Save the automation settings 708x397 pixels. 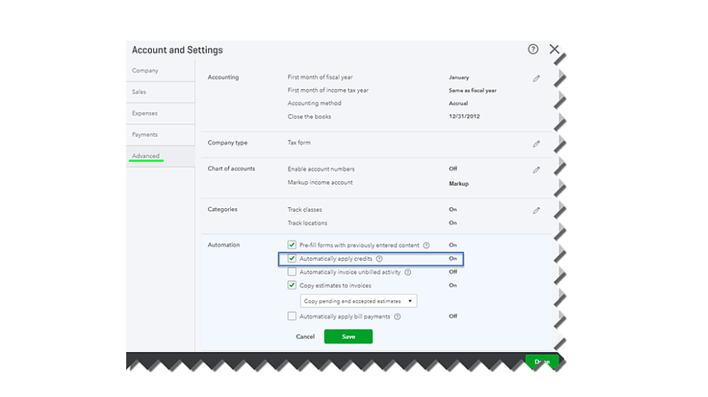348,336
